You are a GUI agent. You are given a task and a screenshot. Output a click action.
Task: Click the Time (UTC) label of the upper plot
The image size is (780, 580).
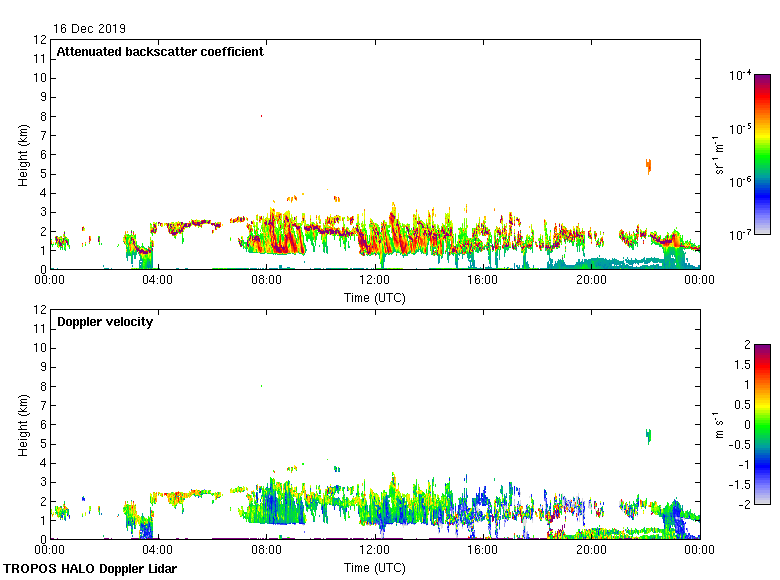tap(375, 297)
